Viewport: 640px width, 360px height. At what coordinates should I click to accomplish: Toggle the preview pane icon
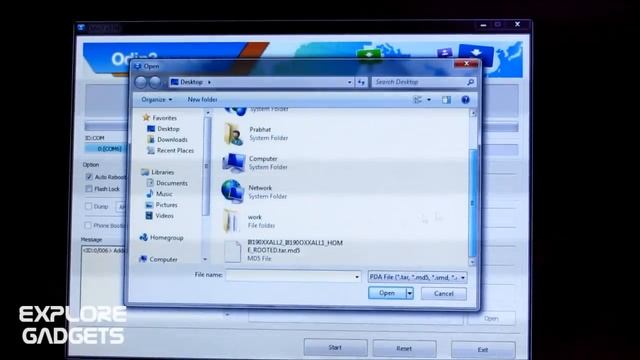point(446,100)
